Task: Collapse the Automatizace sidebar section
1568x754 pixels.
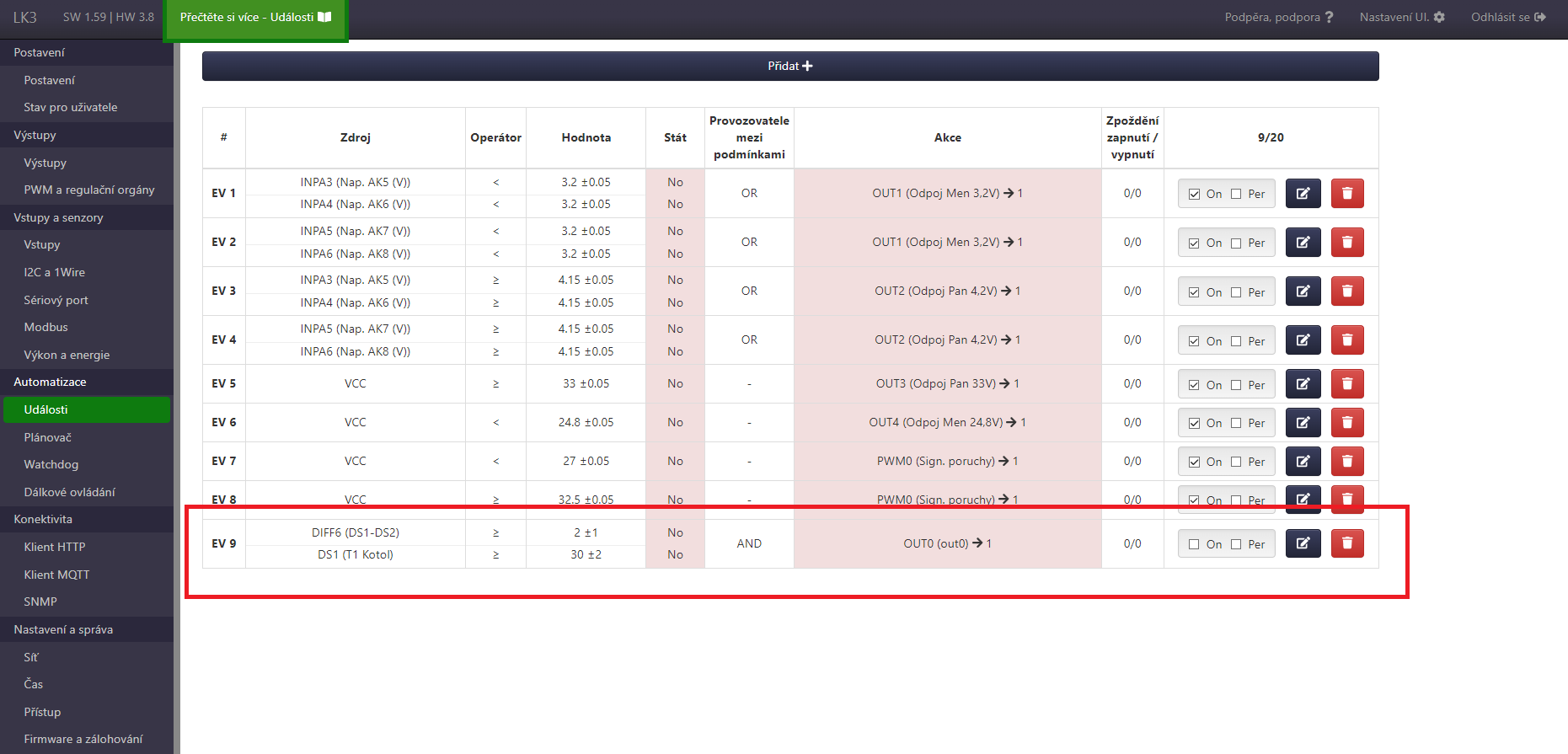Action: tap(50, 382)
